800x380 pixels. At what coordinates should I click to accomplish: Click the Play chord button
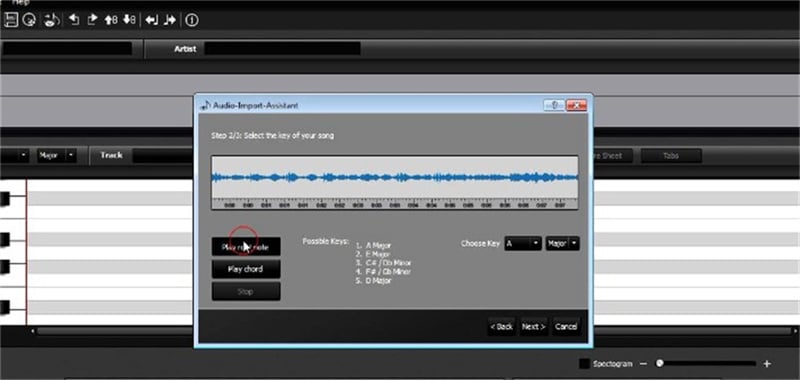(246, 269)
